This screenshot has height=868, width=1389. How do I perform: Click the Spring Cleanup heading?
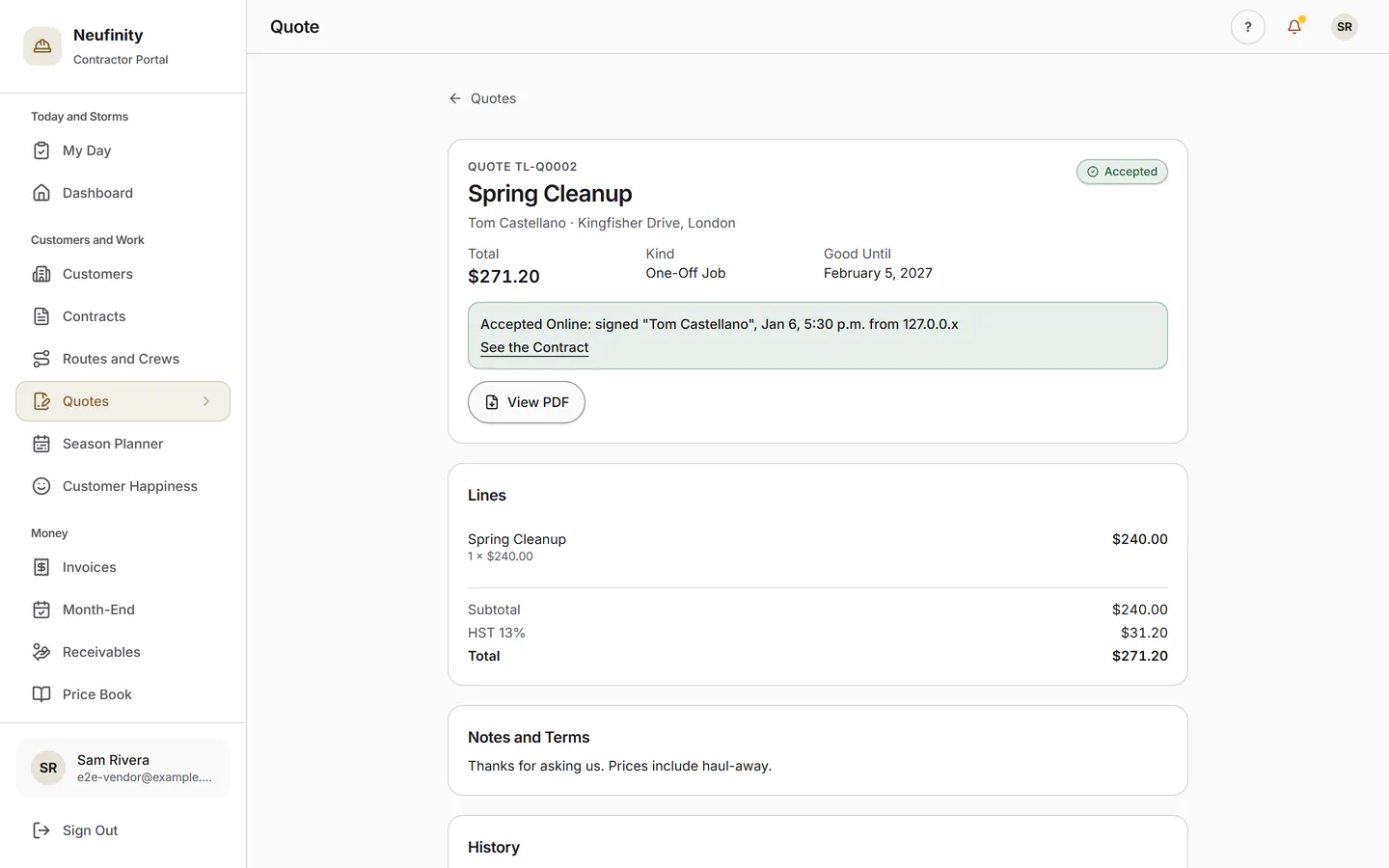point(550,194)
